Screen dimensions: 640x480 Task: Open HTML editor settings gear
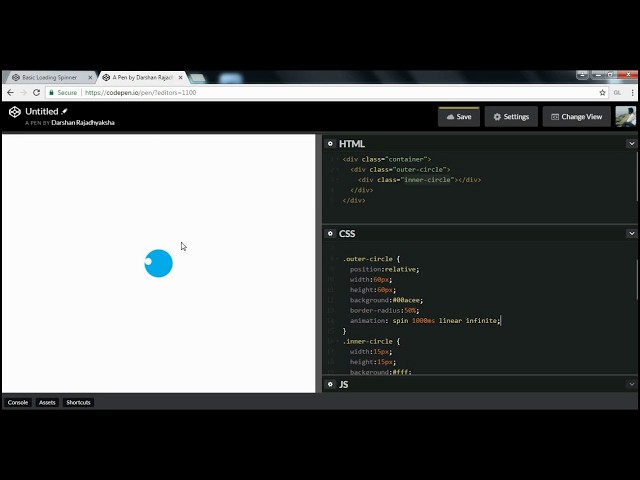coord(330,144)
